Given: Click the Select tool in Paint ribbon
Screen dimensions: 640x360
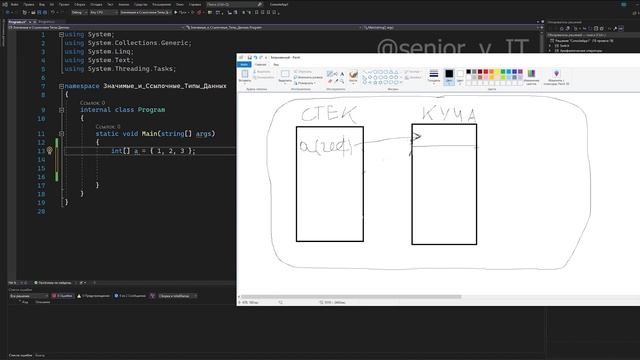Looking at the screenshot, I should tap(285, 76).
